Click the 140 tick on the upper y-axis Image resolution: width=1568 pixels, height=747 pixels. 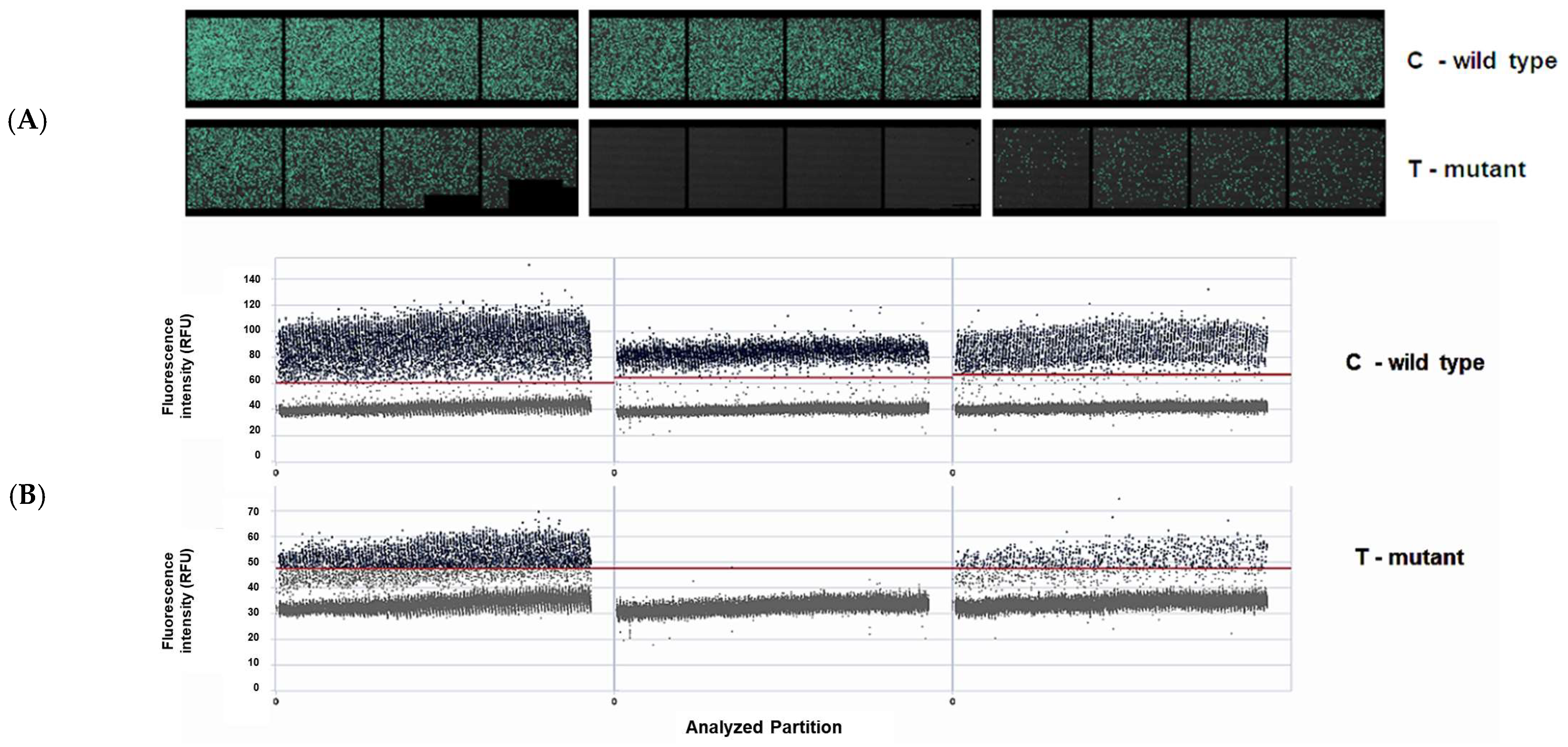click(x=251, y=279)
